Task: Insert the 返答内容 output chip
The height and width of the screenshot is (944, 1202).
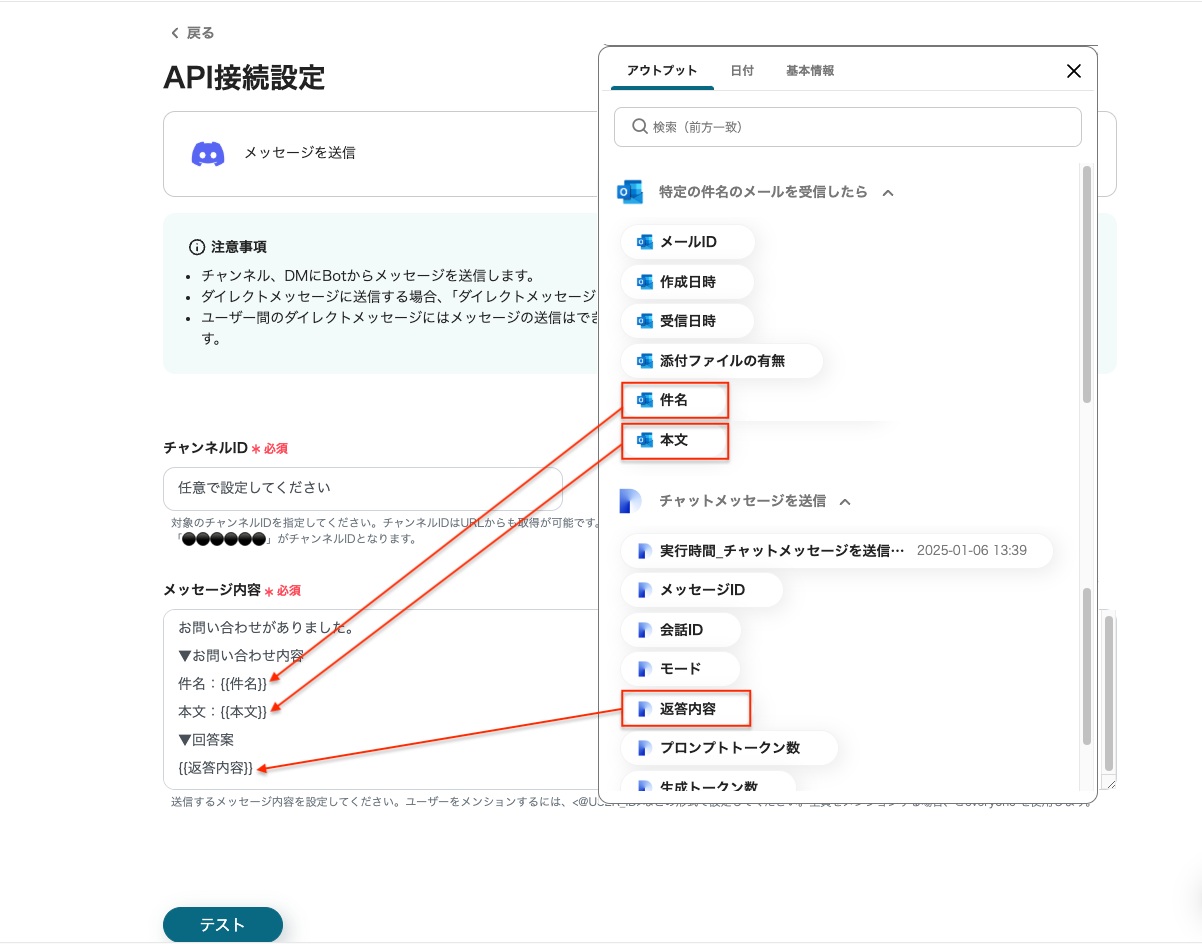Action: pyautogui.click(x=686, y=709)
